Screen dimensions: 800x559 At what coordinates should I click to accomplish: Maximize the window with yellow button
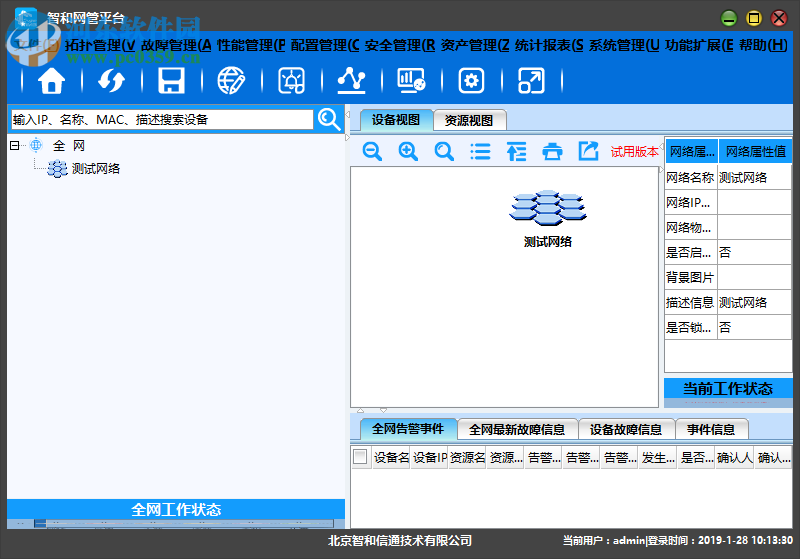point(754,18)
